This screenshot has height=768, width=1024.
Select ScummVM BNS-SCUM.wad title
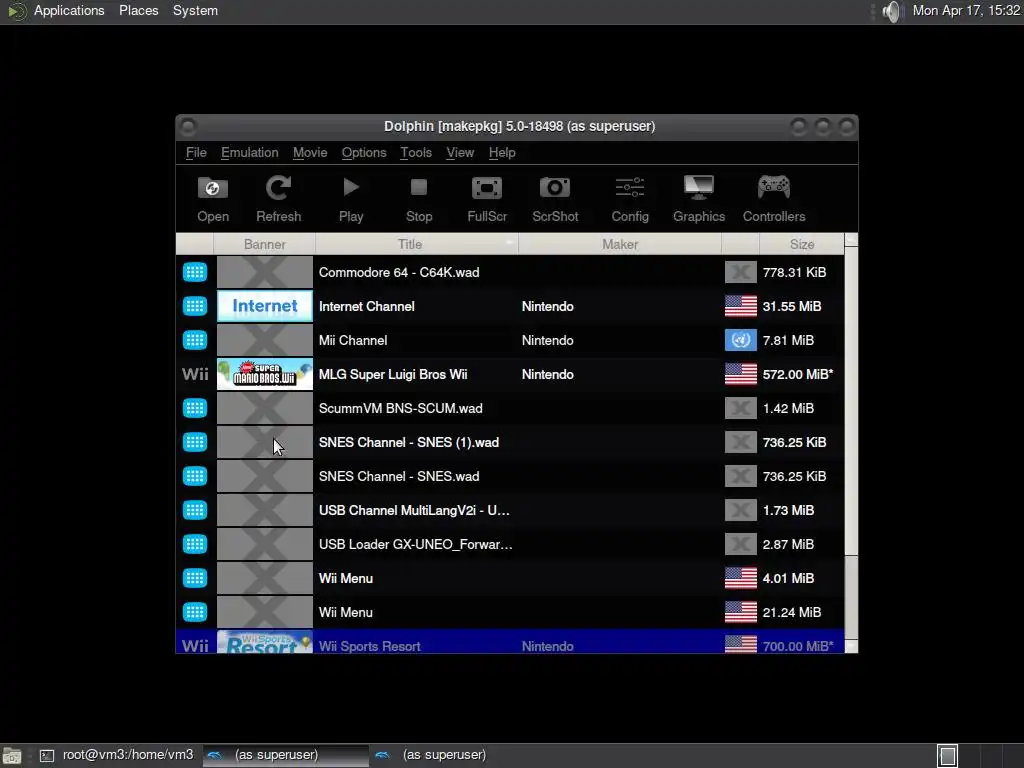(x=400, y=408)
